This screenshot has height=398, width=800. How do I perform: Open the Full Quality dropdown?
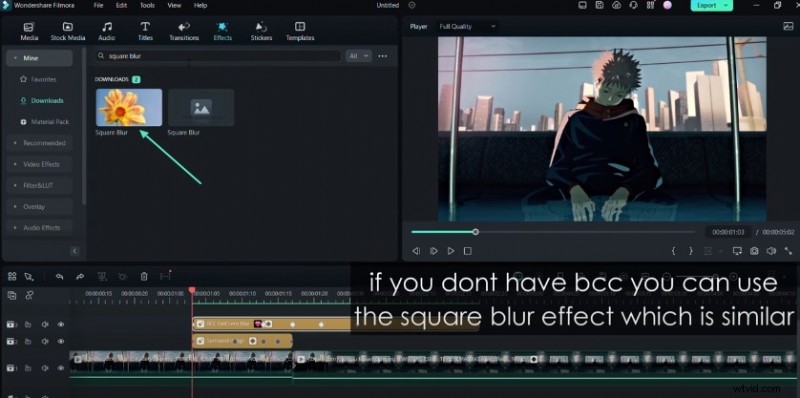[x=467, y=27]
